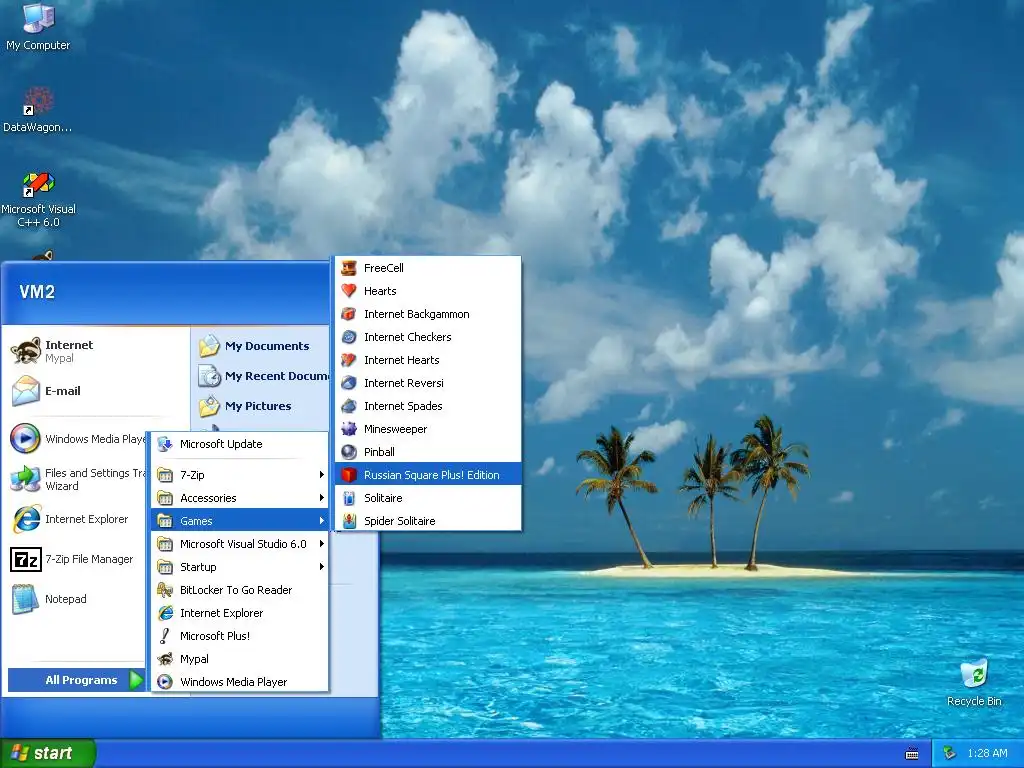The width and height of the screenshot is (1024, 768).
Task: Open Windows Media Player in recent list
Action: (77, 439)
